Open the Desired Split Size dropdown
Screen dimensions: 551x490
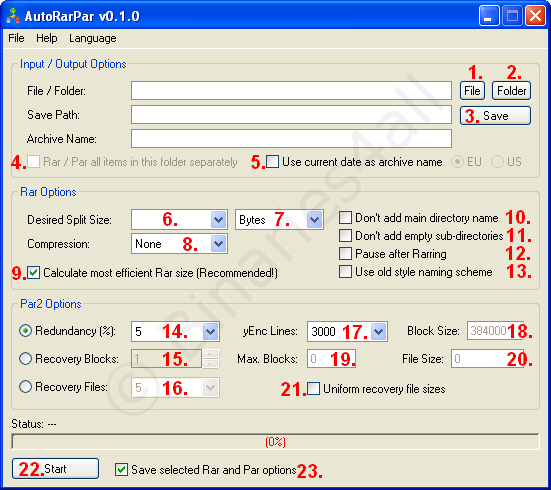[218, 220]
